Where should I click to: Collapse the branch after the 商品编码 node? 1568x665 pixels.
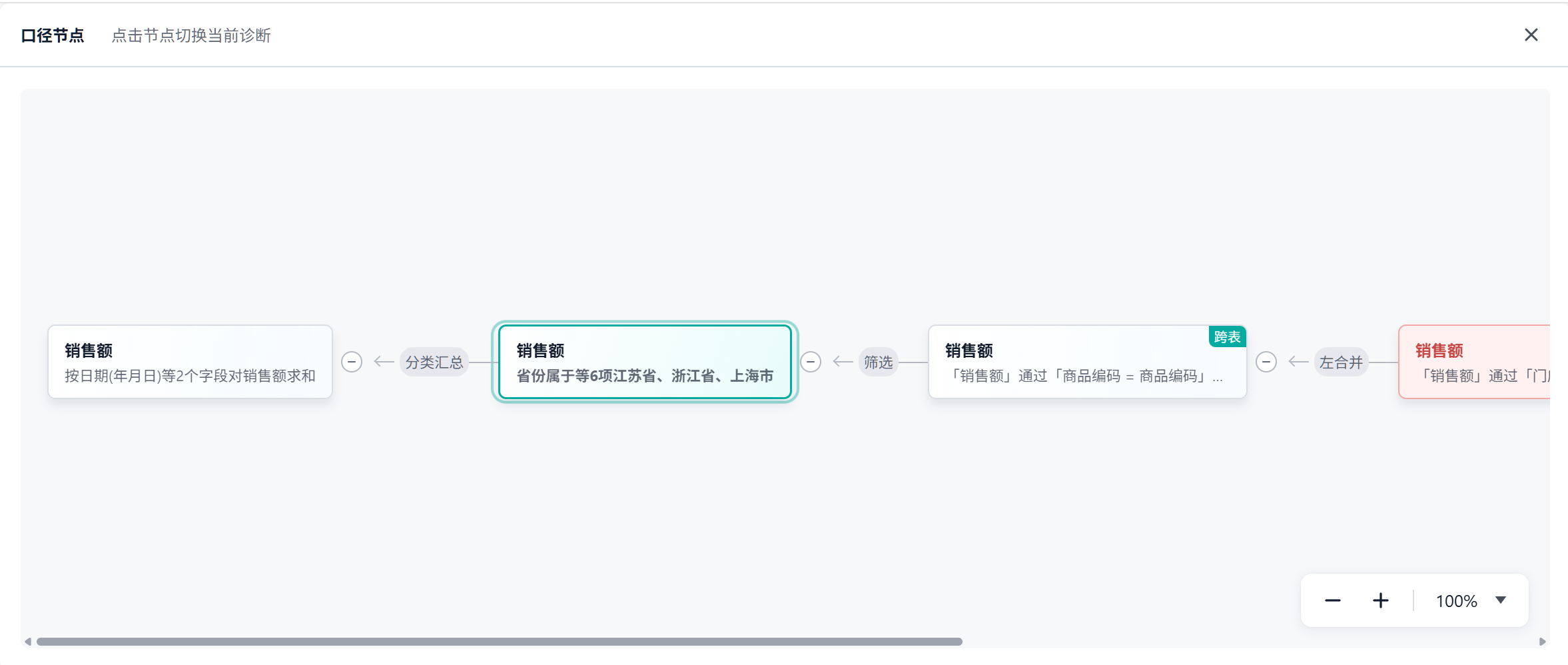click(1266, 362)
